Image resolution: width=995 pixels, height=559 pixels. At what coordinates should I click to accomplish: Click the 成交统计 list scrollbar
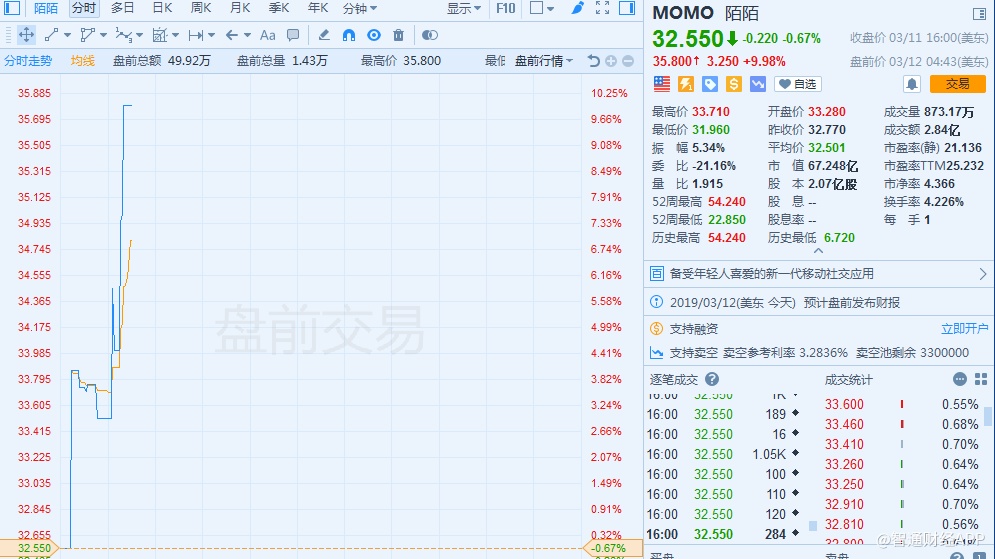(988, 415)
